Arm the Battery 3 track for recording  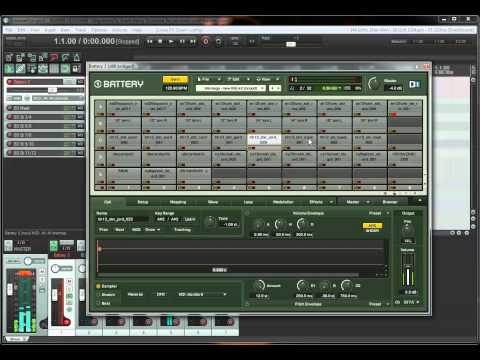(10, 82)
